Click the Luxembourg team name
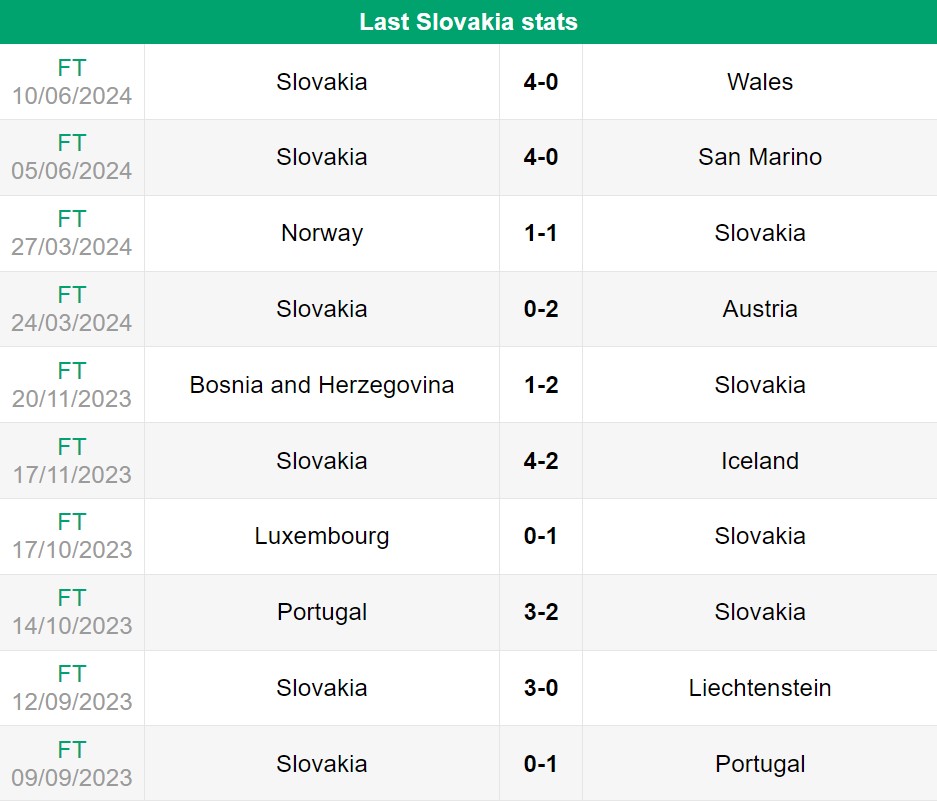Screen dimensions: 937x802 (322, 536)
